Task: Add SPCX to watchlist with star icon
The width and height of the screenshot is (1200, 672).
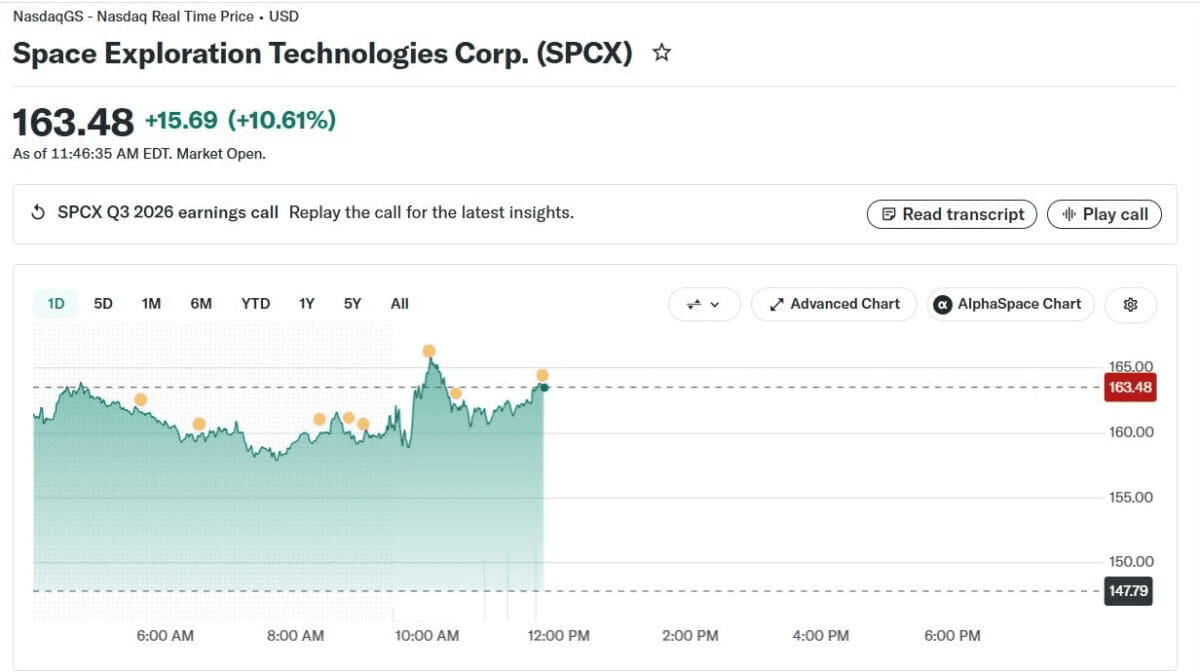Action: pos(661,53)
